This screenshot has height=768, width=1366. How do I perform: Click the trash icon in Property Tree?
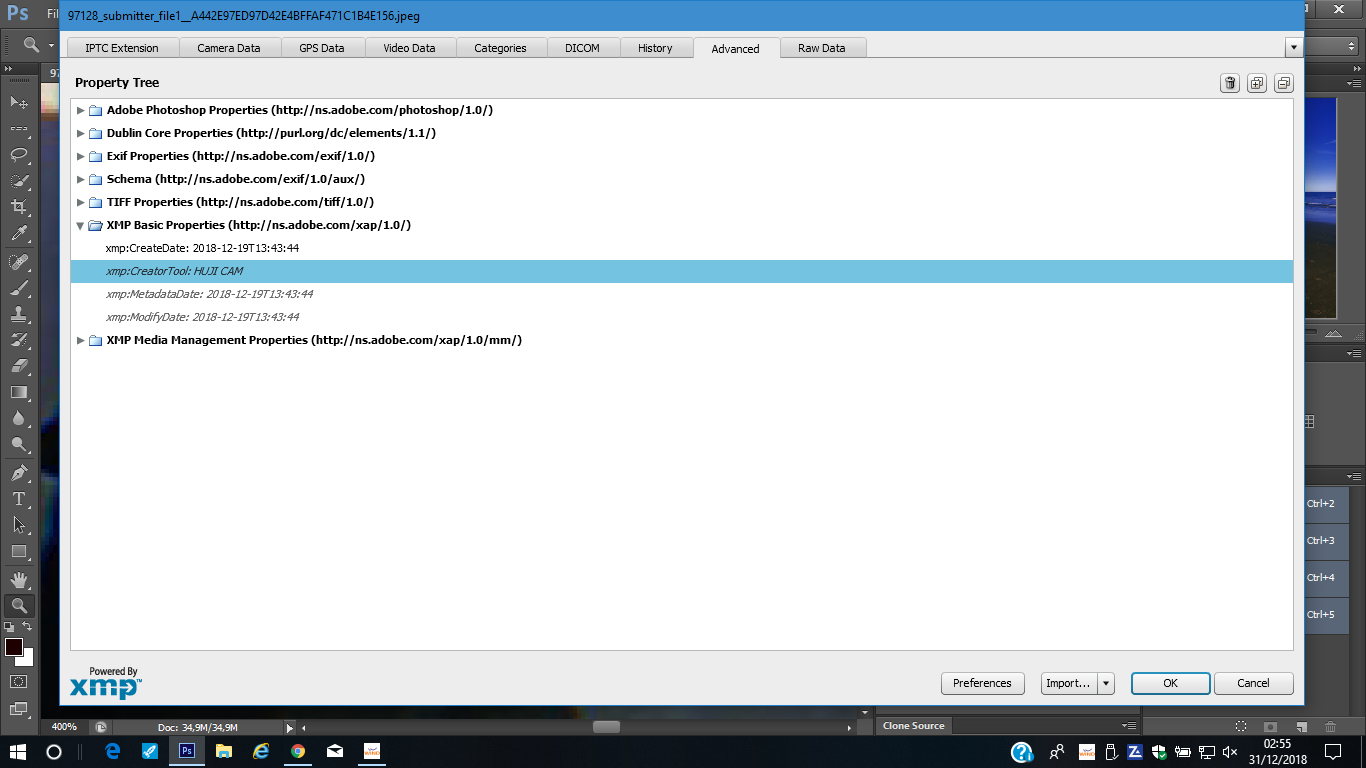[x=1230, y=83]
